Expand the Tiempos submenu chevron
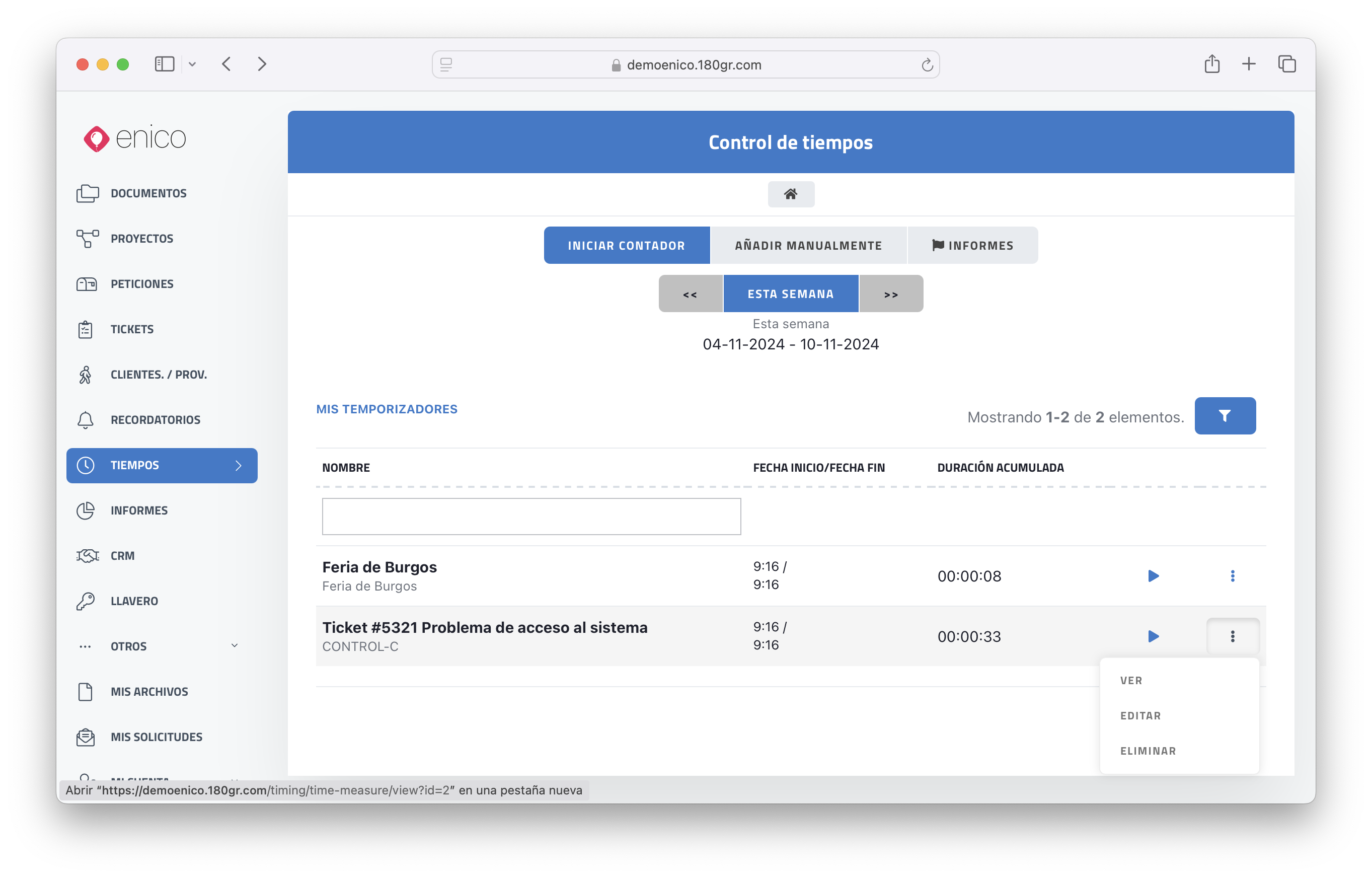 [238, 466]
